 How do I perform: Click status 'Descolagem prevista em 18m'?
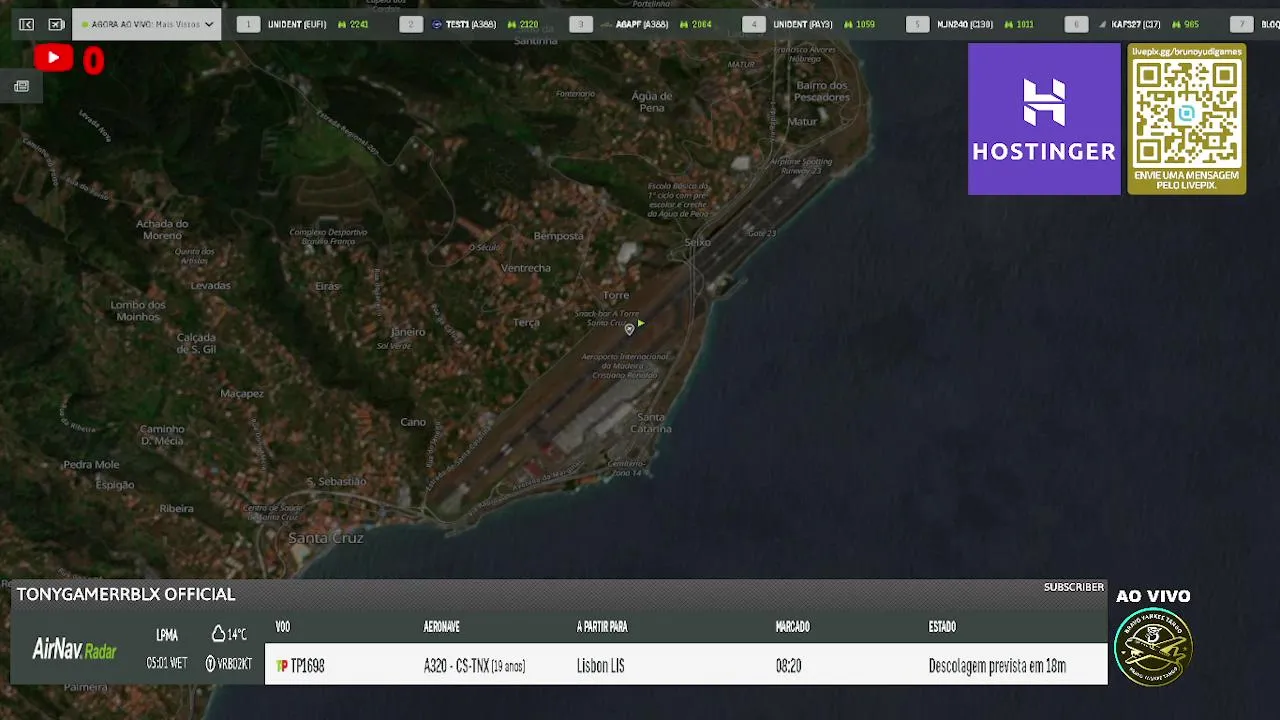coord(997,666)
